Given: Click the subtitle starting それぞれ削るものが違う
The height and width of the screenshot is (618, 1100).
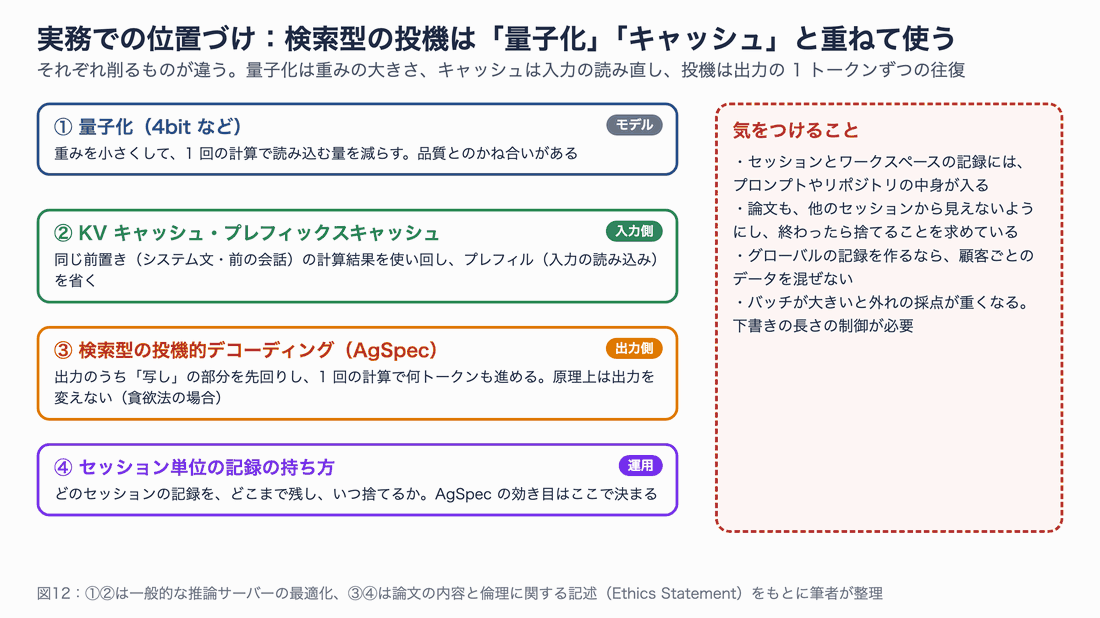Looking at the screenshot, I should coord(501,70).
